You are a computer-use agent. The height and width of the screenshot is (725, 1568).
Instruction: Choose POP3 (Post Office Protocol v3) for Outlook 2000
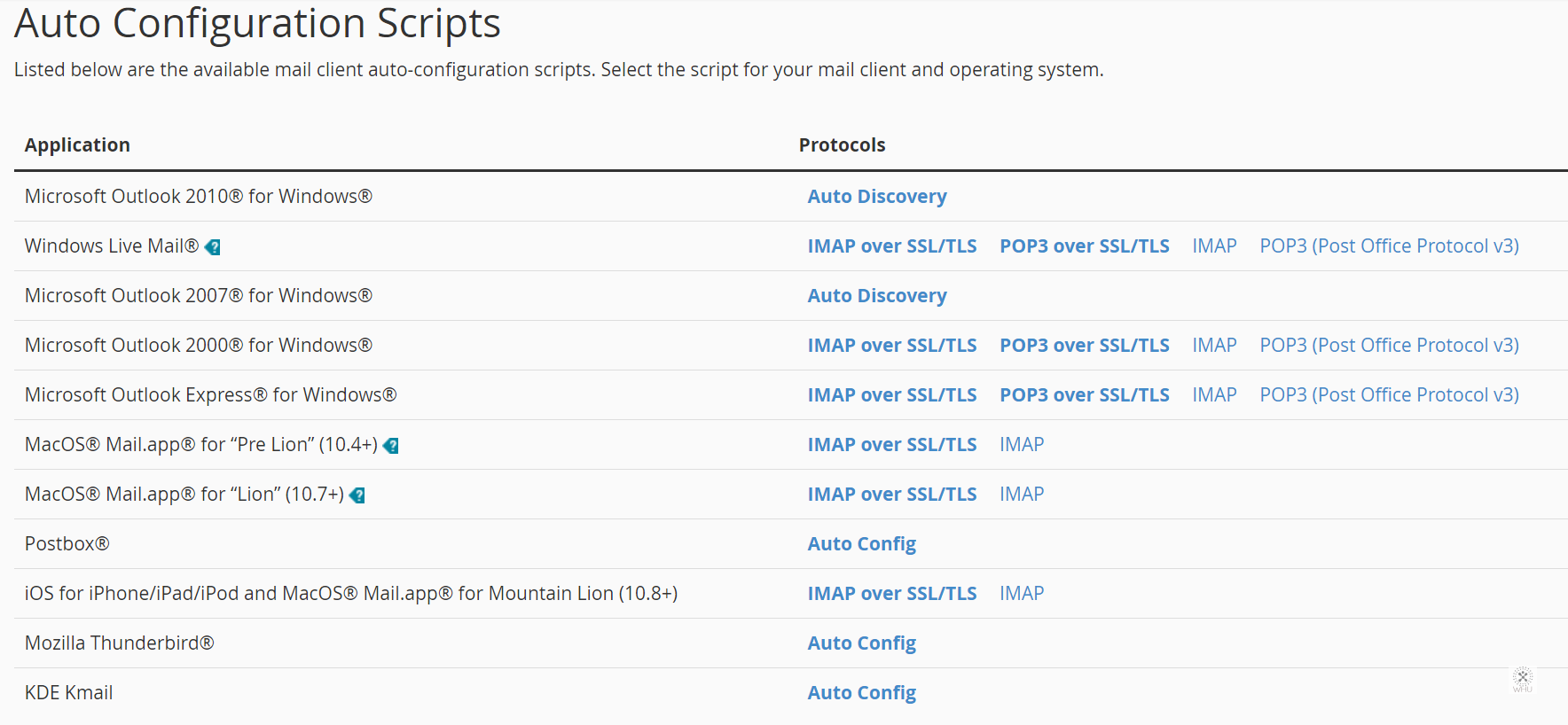pos(1390,346)
